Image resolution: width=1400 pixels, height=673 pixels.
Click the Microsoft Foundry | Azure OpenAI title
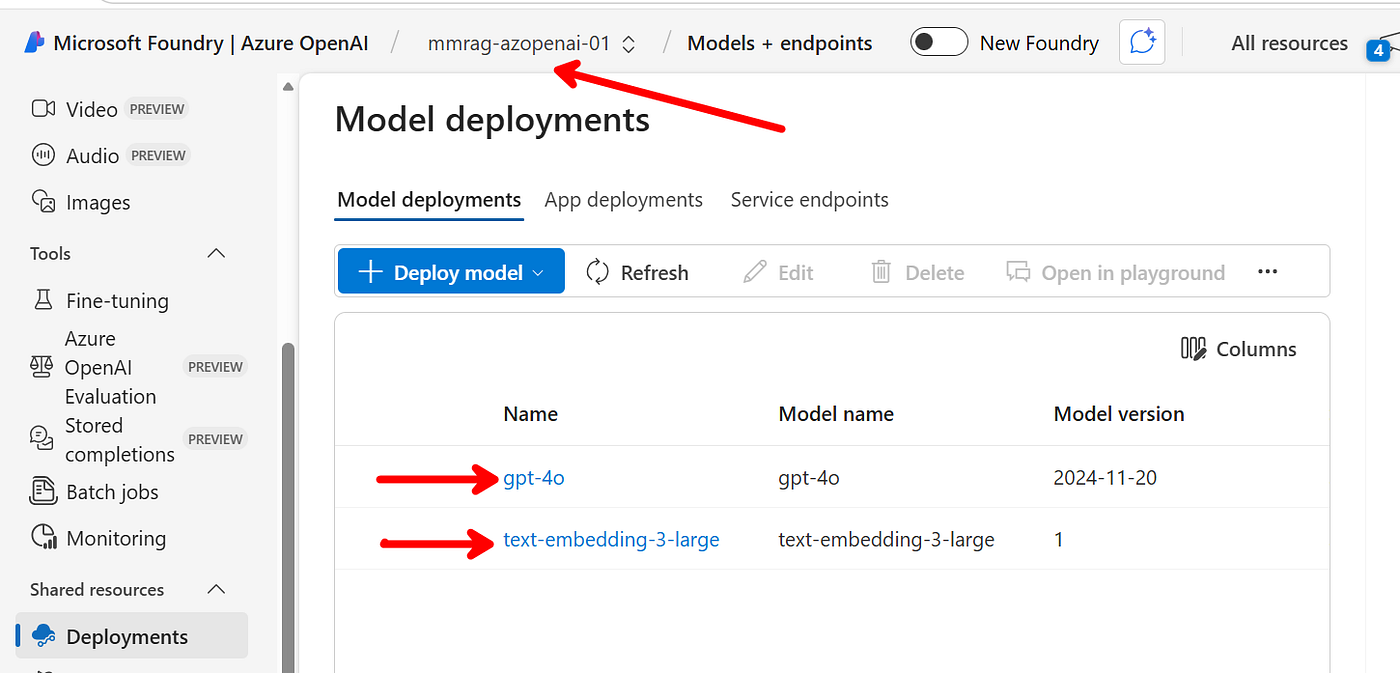(x=211, y=43)
